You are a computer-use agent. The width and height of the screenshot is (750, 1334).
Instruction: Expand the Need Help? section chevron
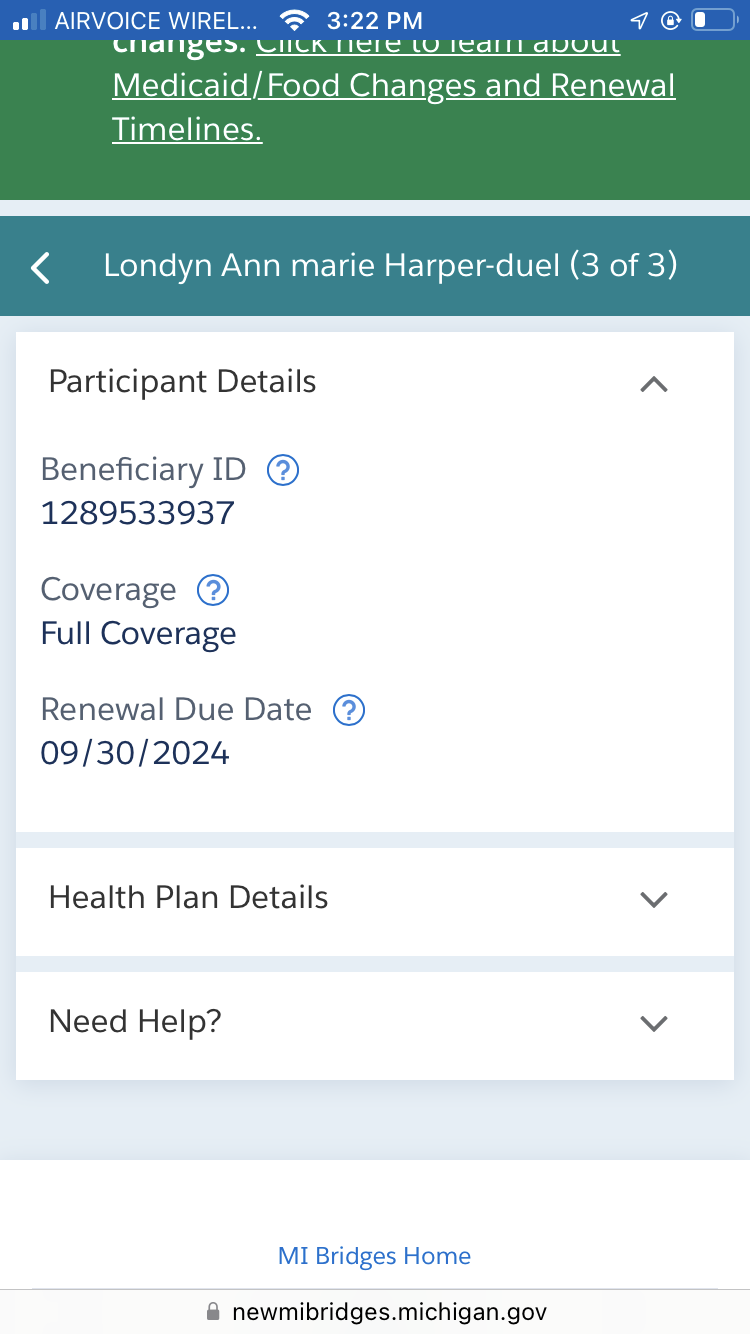pyautogui.click(x=653, y=1023)
